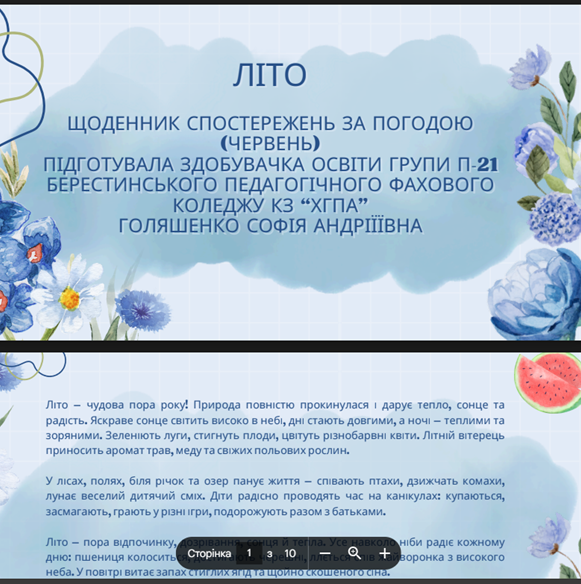
Task: Zoom out with the minus icon
Action: click(x=325, y=553)
